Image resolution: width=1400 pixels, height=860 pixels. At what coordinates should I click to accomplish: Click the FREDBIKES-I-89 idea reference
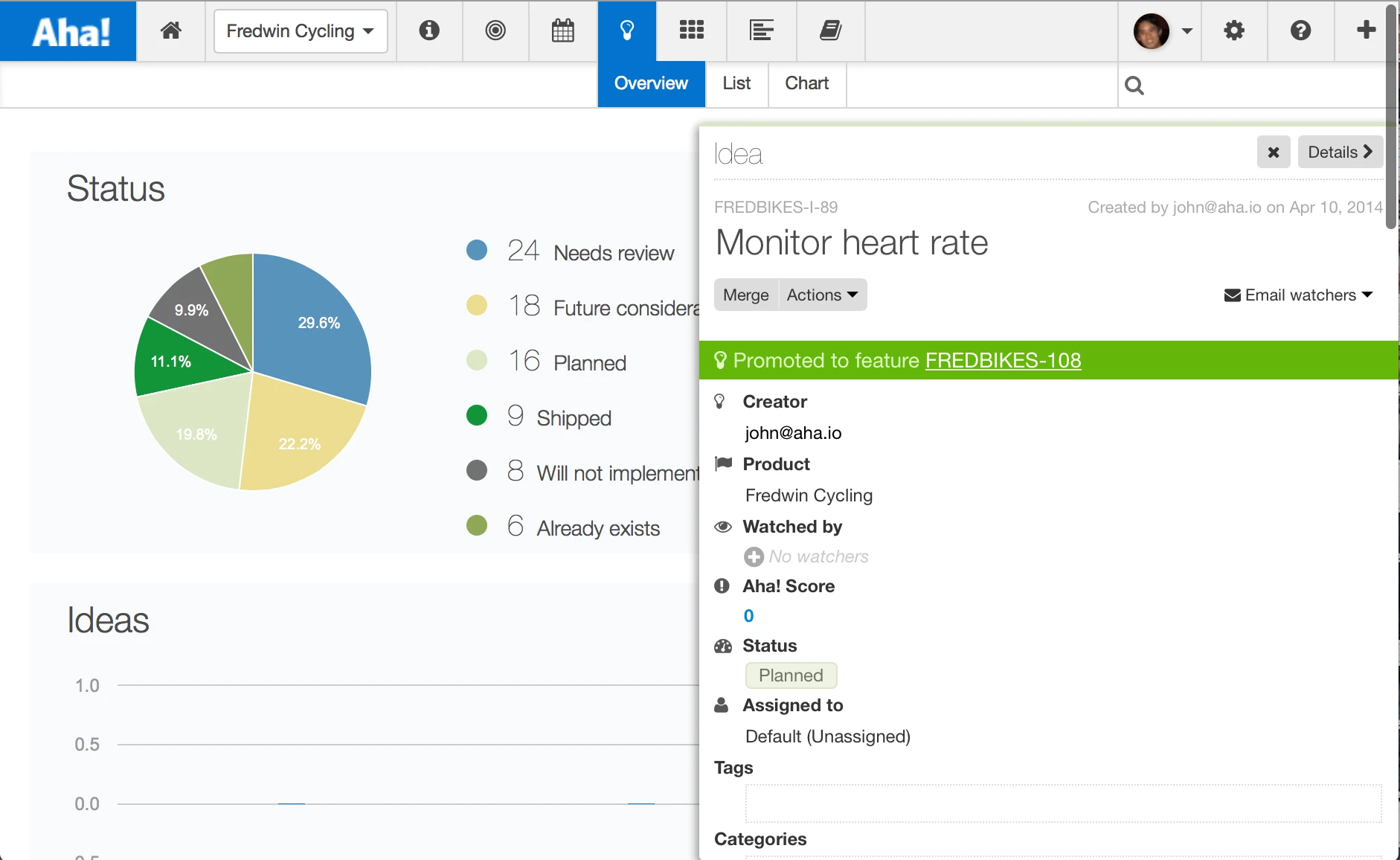[776, 207]
